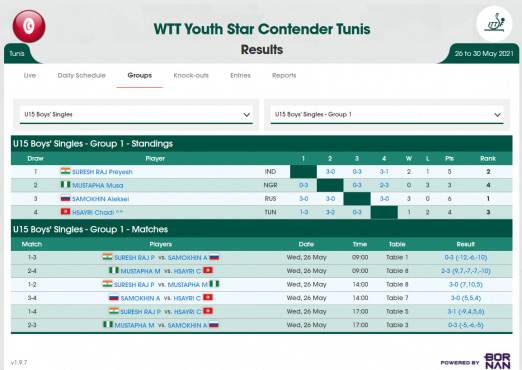The height and width of the screenshot is (370, 522).
Task: Click the India flag beside SURESH RAJ Preyesh
Action: 65,171
